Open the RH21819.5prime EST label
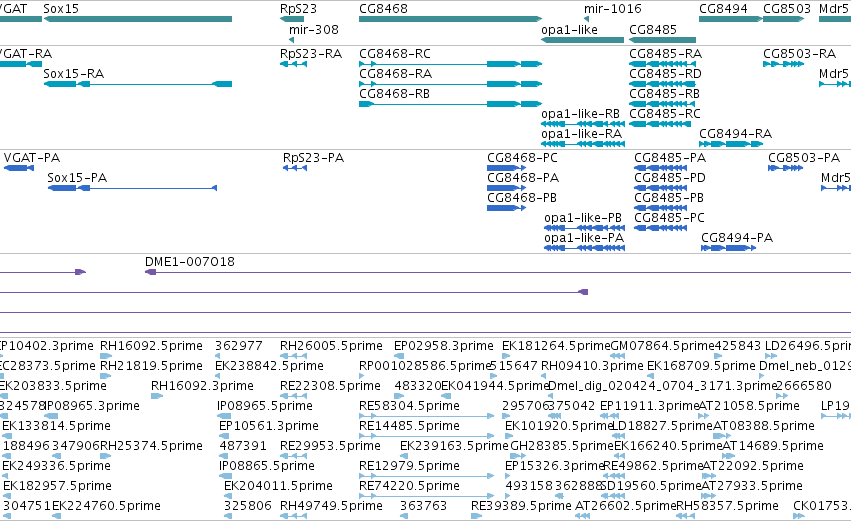Image resolution: width=851 pixels, height=521 pixels. tap(151, 366)
